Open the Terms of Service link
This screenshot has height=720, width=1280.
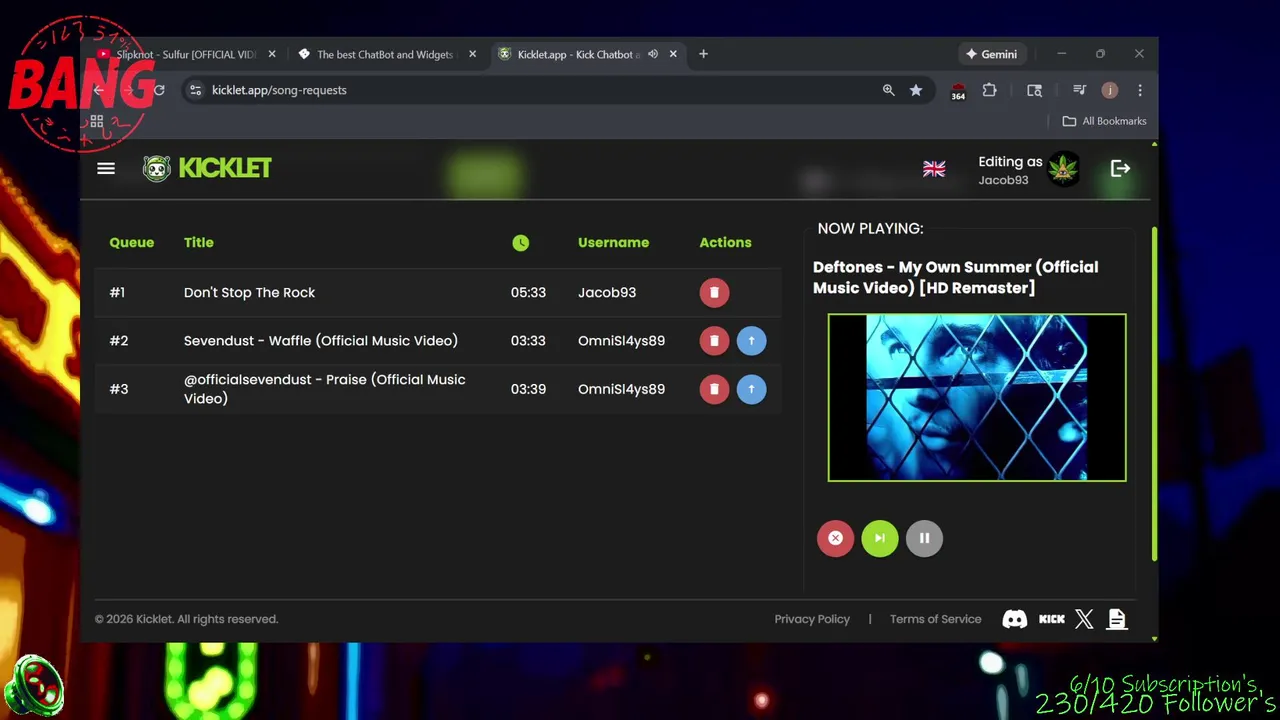[x=935, y=619]
